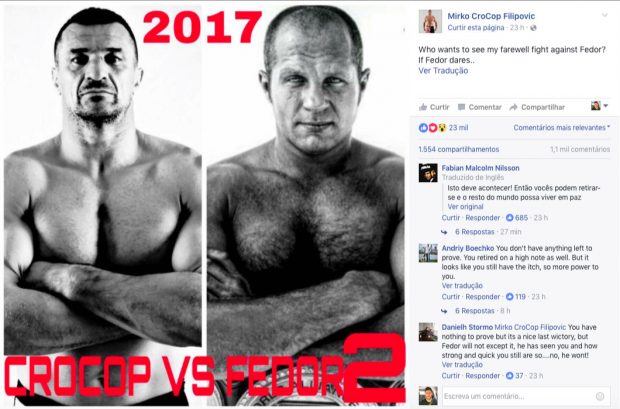Viewport: 620px width, 409px height.
Task: Open emoji picker in comment field
Action: (599, 396)
